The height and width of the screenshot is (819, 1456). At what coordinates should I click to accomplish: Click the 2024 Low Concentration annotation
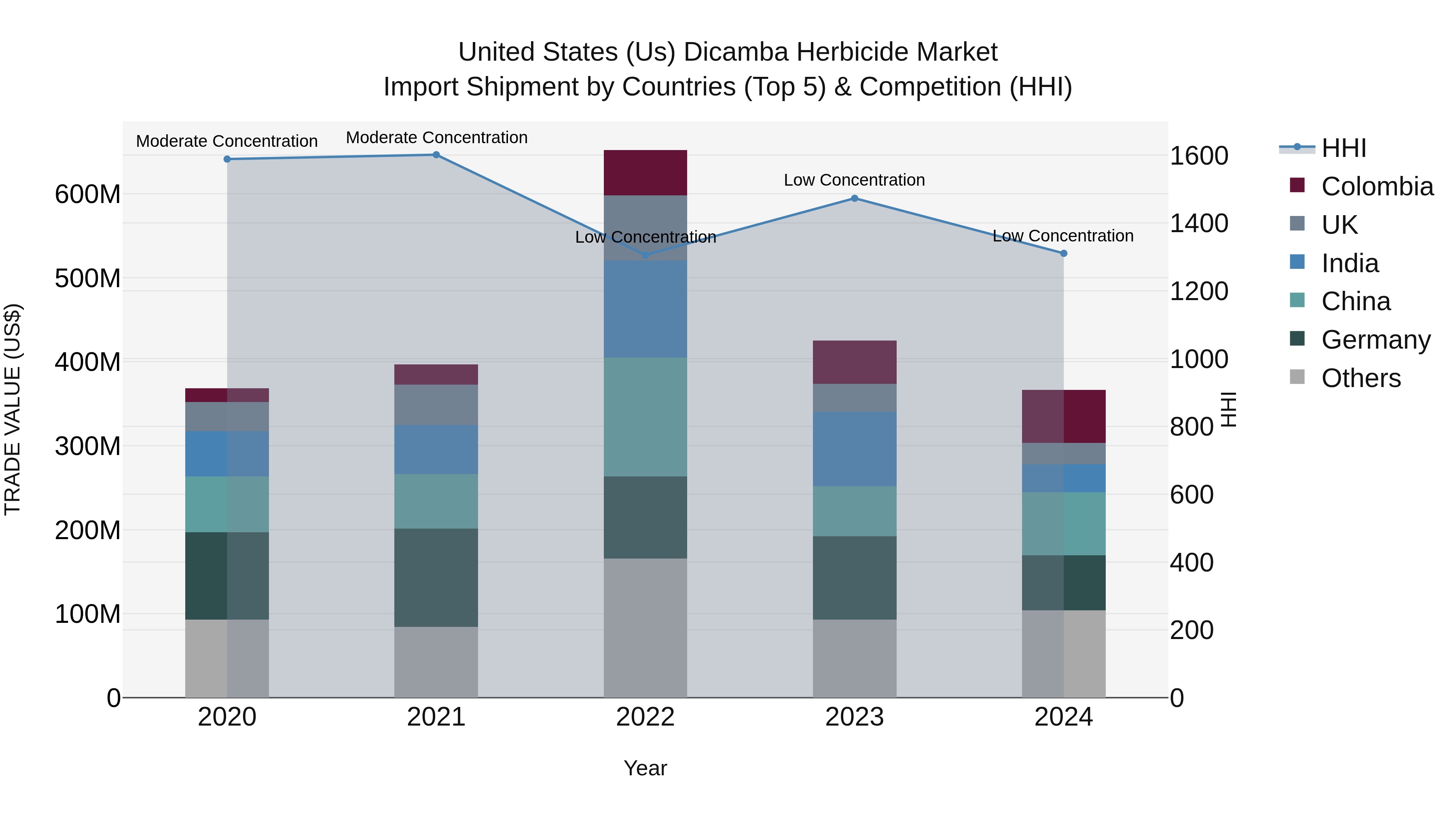coord(1063,236)
